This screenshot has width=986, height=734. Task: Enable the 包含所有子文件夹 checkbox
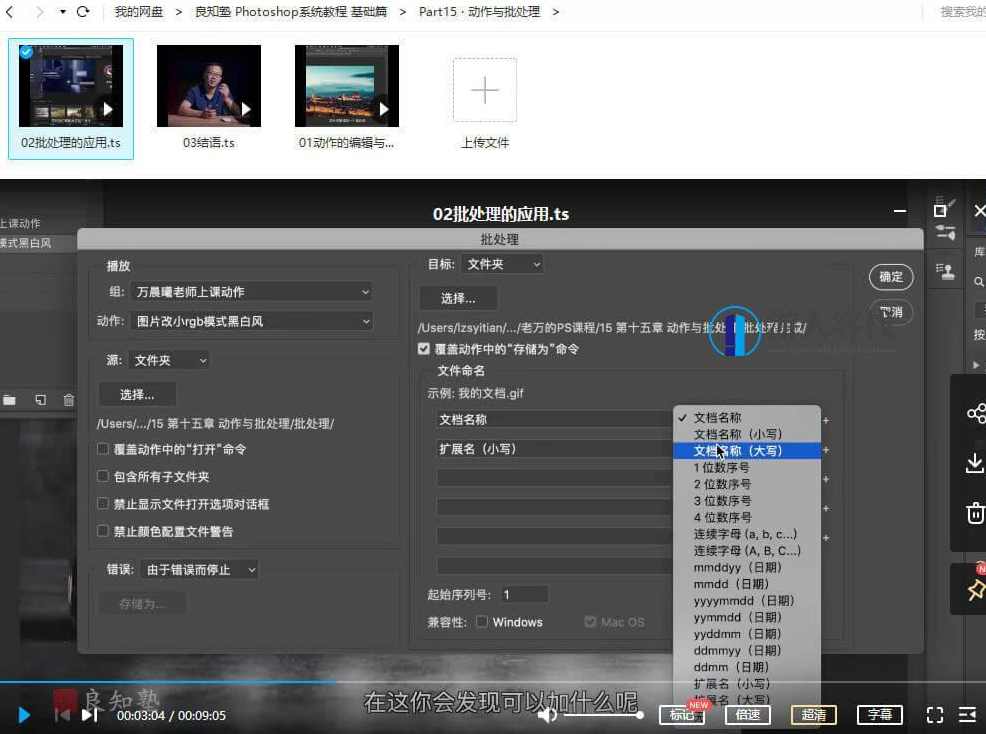coord(102,477)
